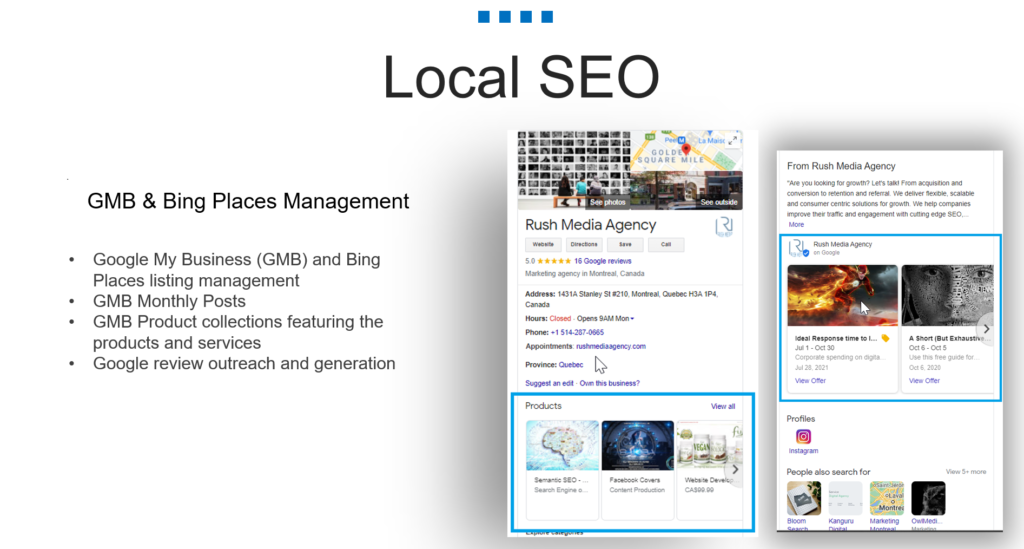Open the 16 Google reviews link
The width and height of the screenshot is (1024, 549).
602,261
